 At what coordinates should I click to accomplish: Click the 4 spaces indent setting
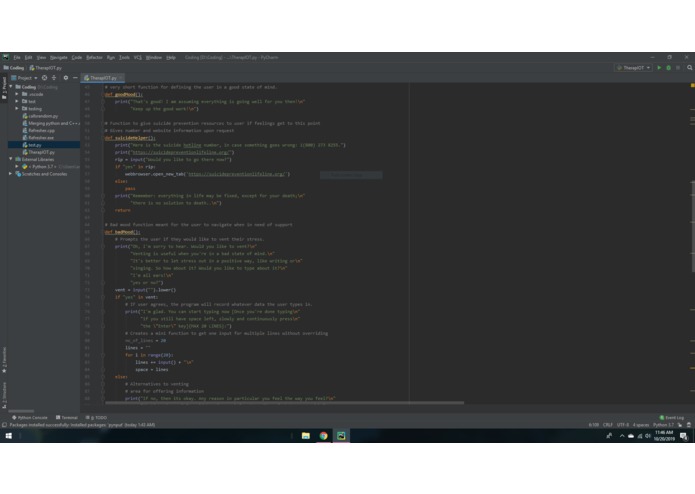(641, 425)
